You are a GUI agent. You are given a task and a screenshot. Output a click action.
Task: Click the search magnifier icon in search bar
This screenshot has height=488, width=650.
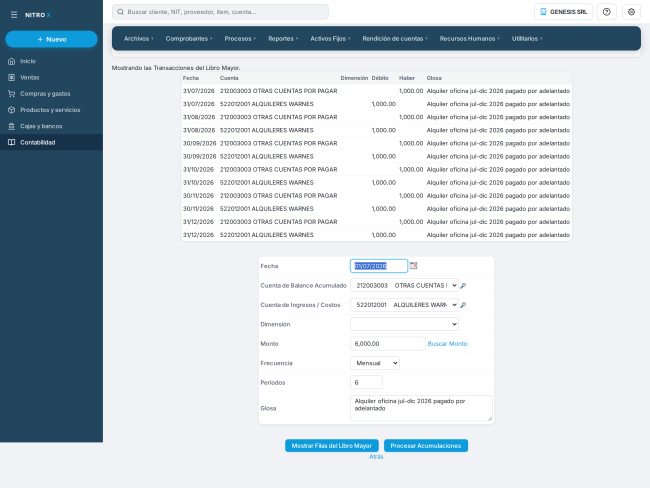click(120, 12)
